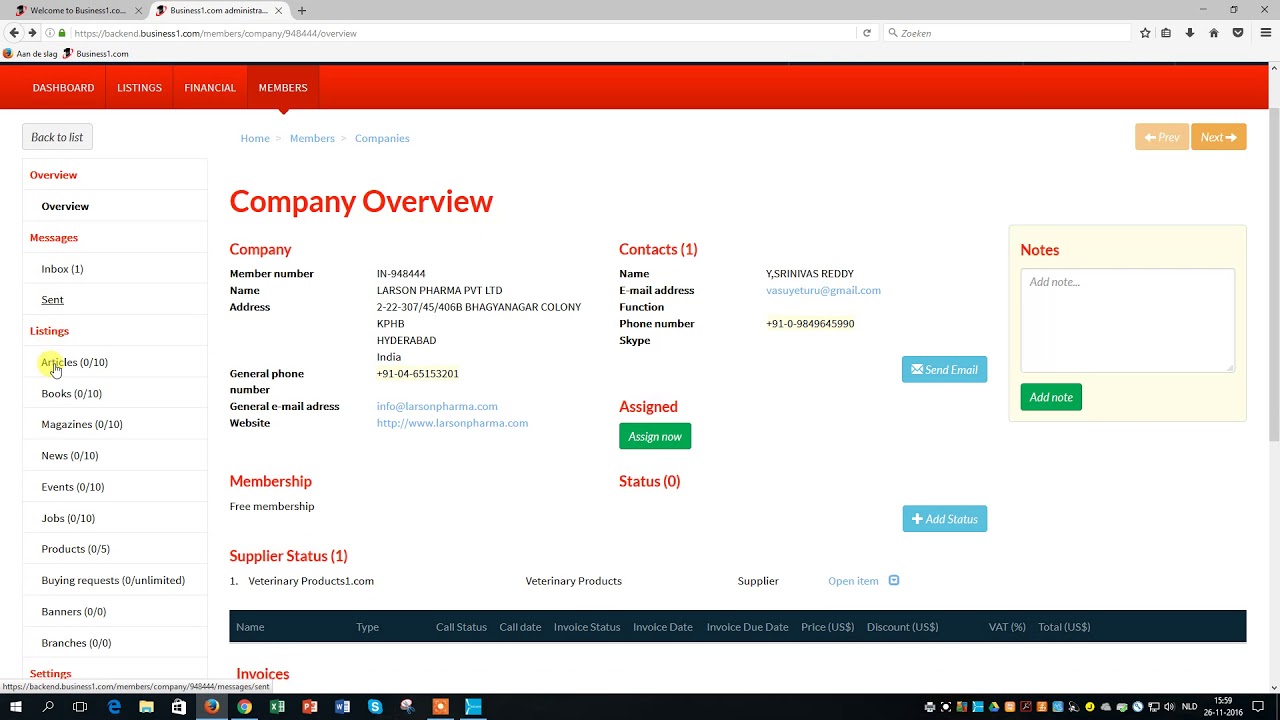
Task: Open Magazines (0/10) listing
Action: tap(82, 424)
